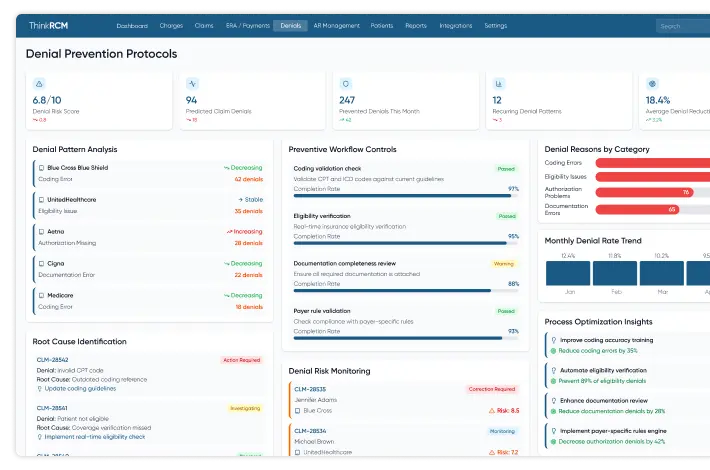Image resolution: width=710 pixels, height=470 pixels.
Task: Click the Monitoring status badge
Action: point(502,431)
